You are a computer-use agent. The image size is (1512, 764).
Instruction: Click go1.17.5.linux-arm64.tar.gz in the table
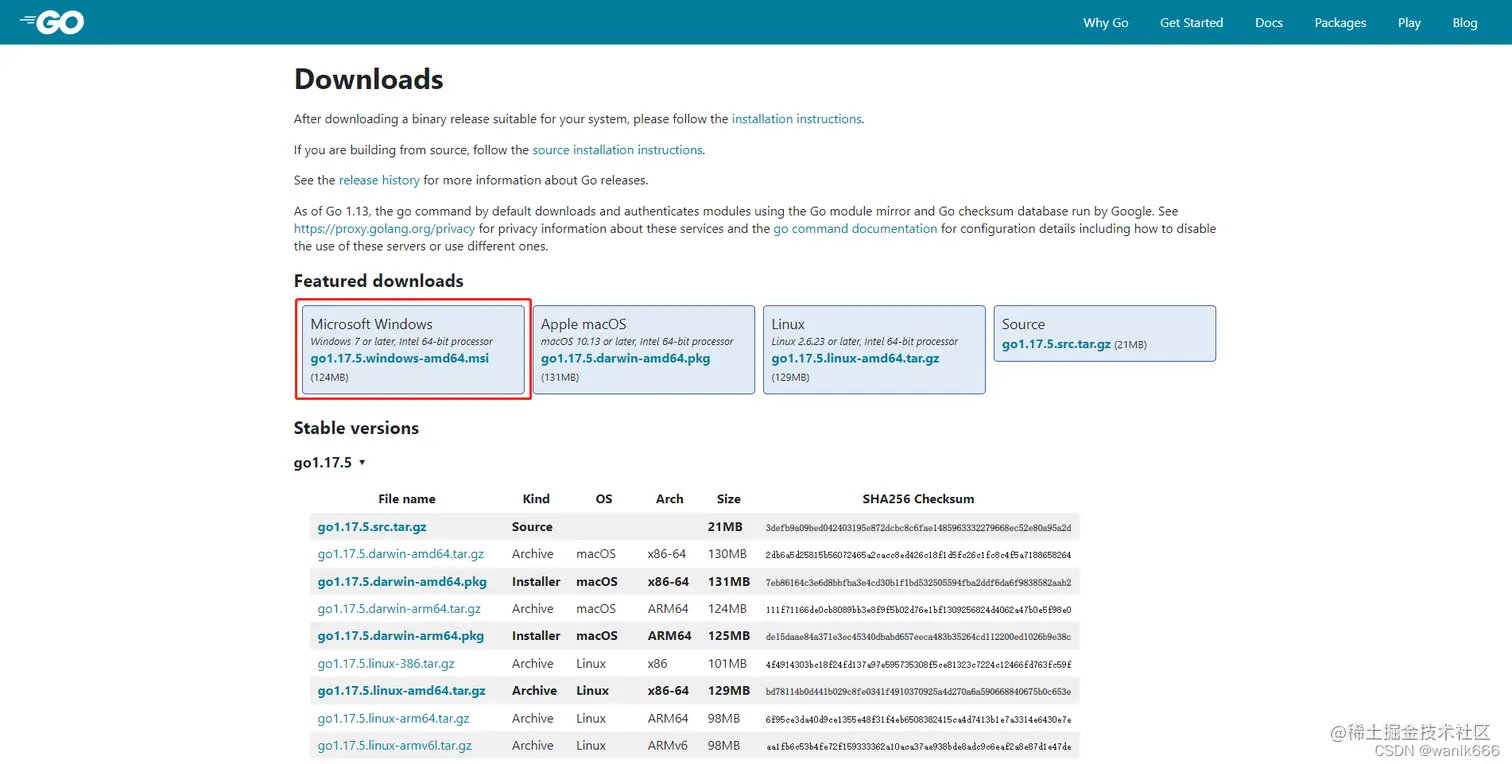(x=393, y=719)
